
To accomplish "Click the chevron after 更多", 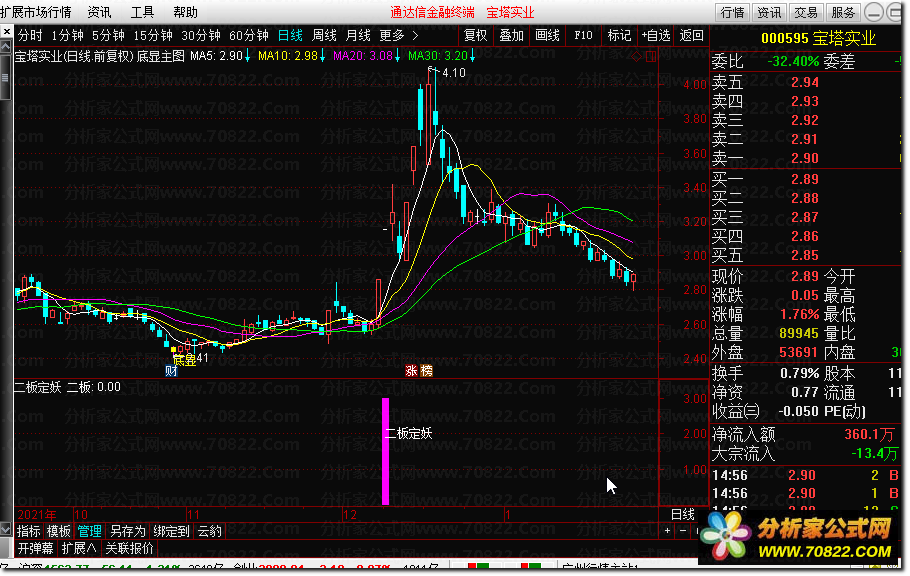I will click(x=415, y=35).
